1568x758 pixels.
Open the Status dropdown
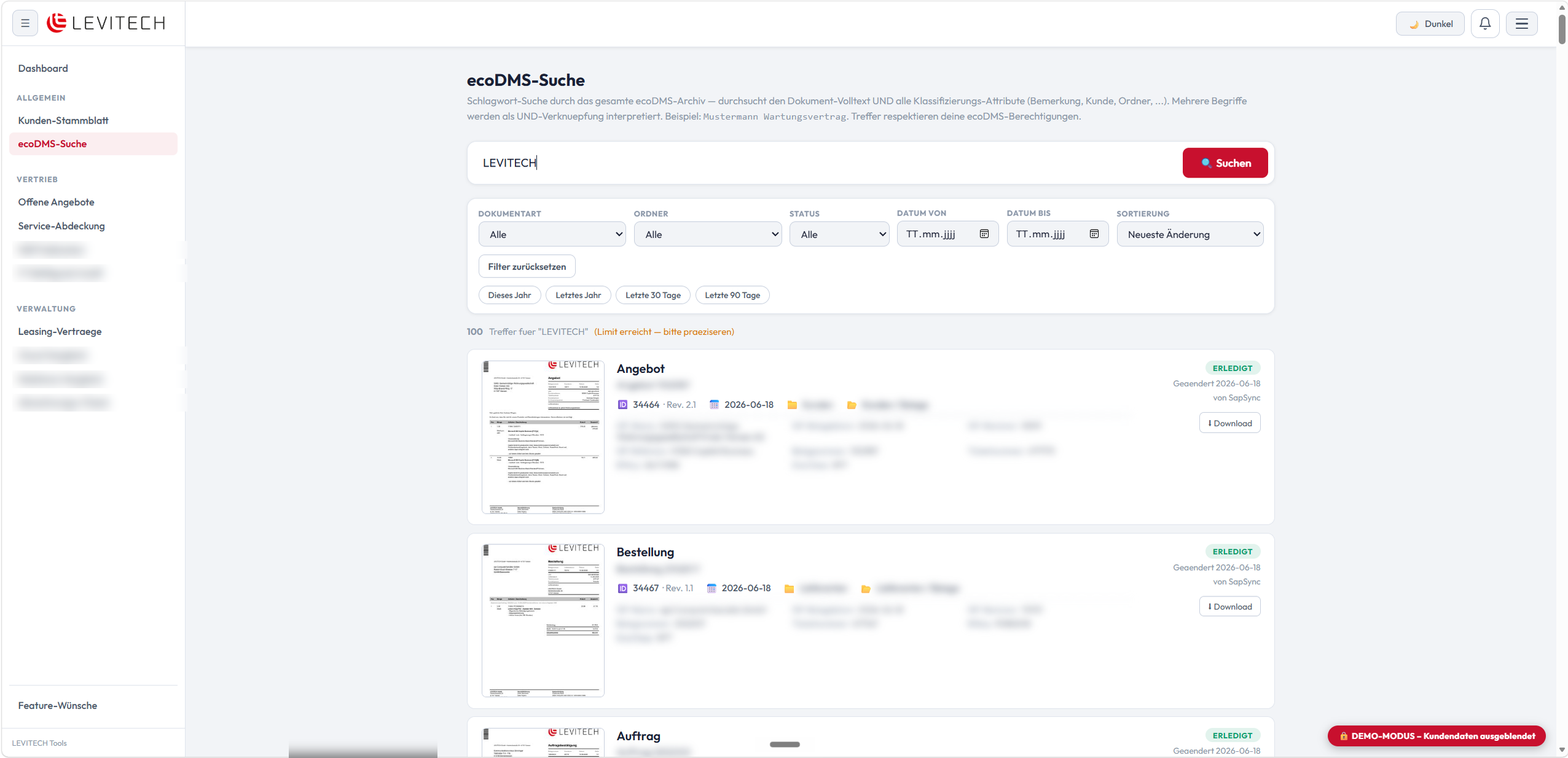pos(839,235)
